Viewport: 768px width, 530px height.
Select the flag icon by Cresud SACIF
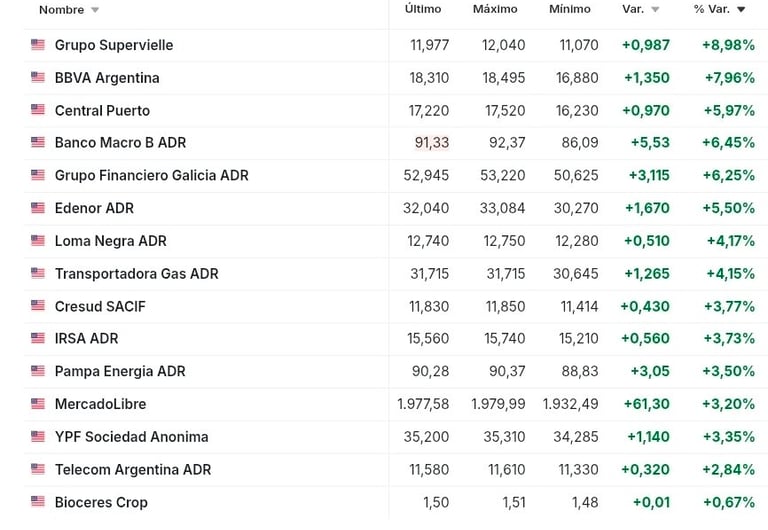pos(38,305)
